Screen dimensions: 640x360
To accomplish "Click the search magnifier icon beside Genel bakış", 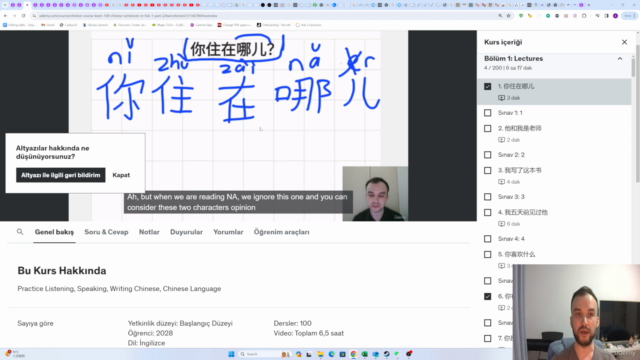I will 20,232.
